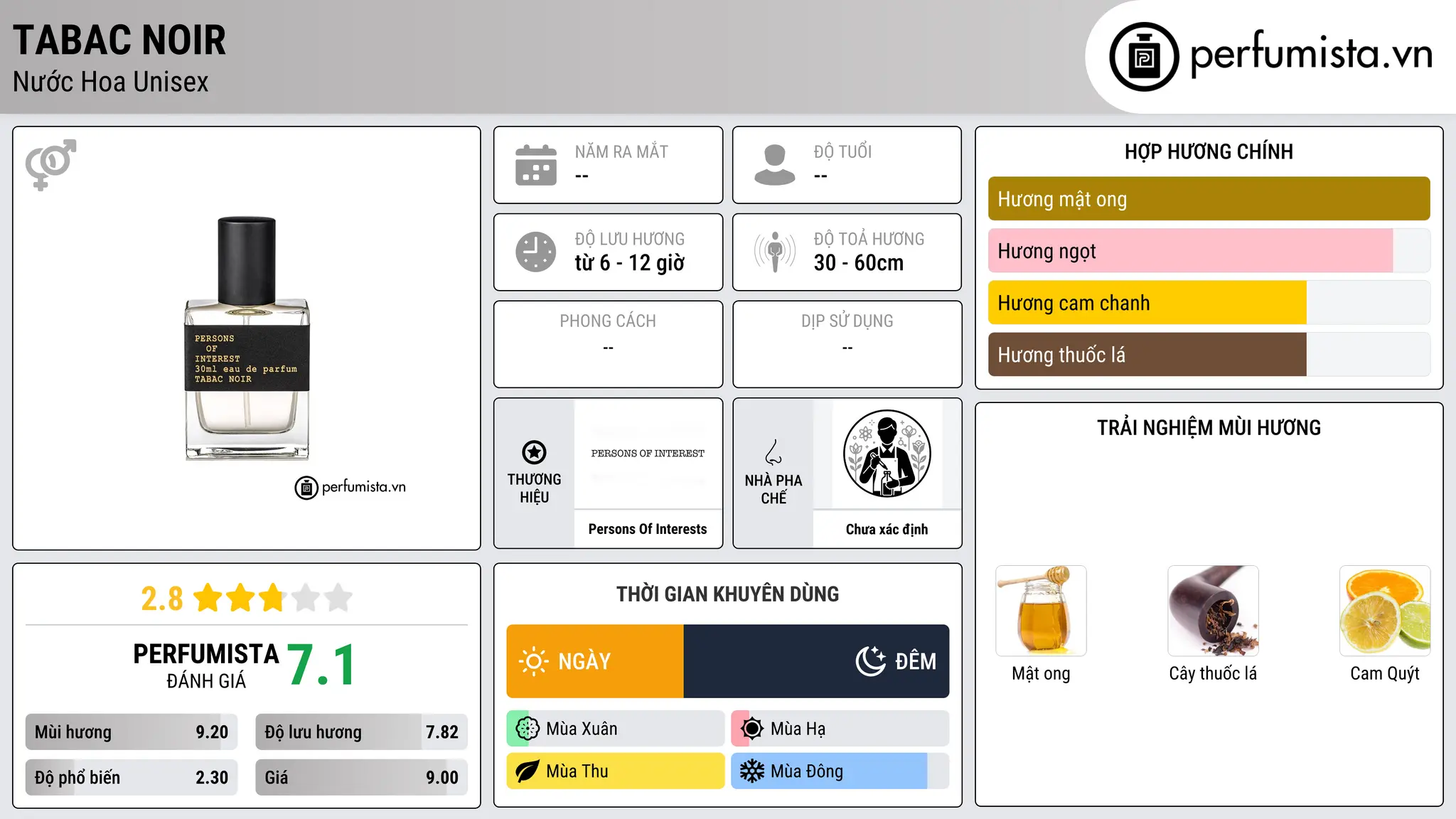Select the Hương mật ong accord bar

point(1209,199)
